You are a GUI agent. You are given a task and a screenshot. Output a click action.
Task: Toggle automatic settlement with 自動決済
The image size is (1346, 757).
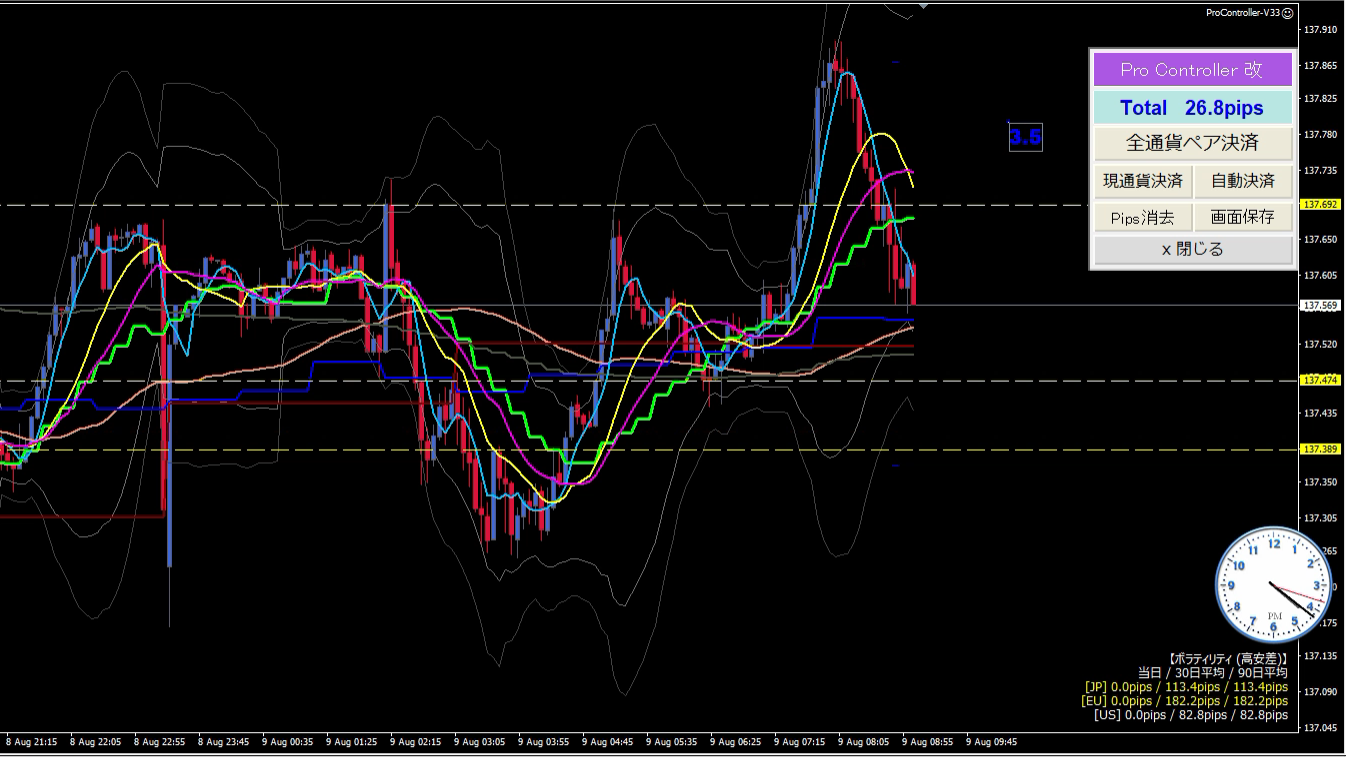(1243, 181)
